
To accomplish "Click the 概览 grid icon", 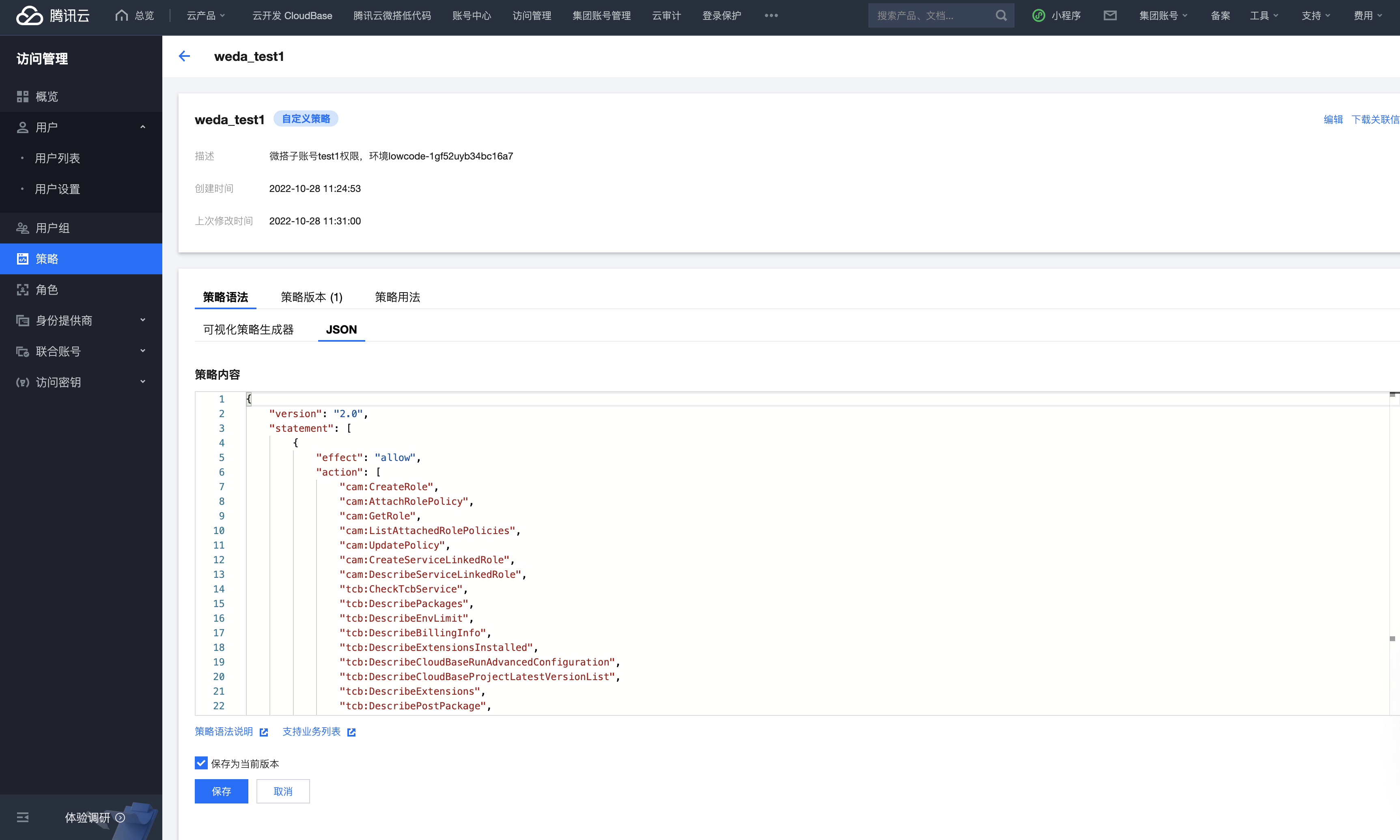I will (23, 97).
